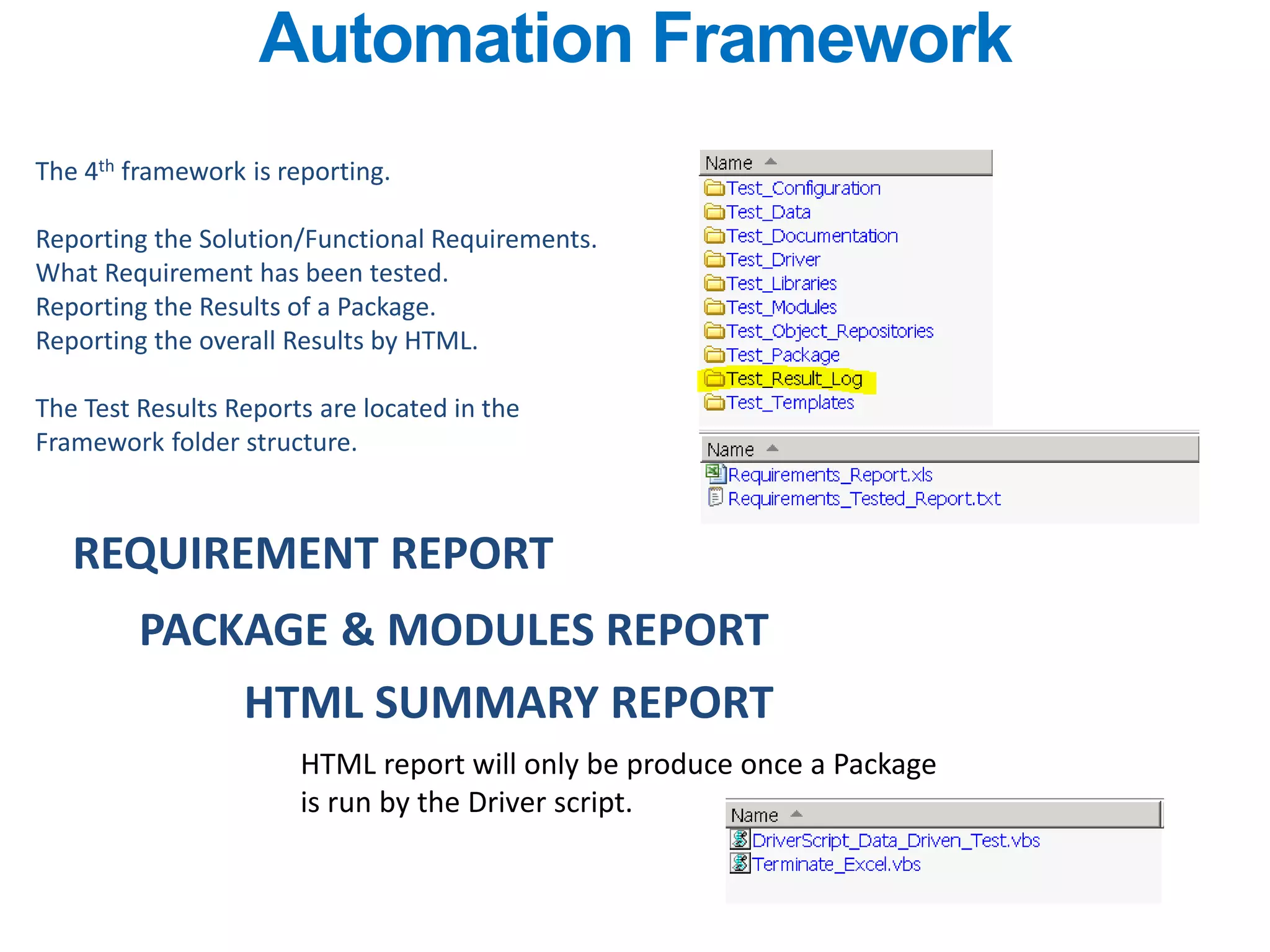Click 'The 4th framework is reporting.' line
The height and width of the screenshot is (952, 1270).
click(213, 171)
